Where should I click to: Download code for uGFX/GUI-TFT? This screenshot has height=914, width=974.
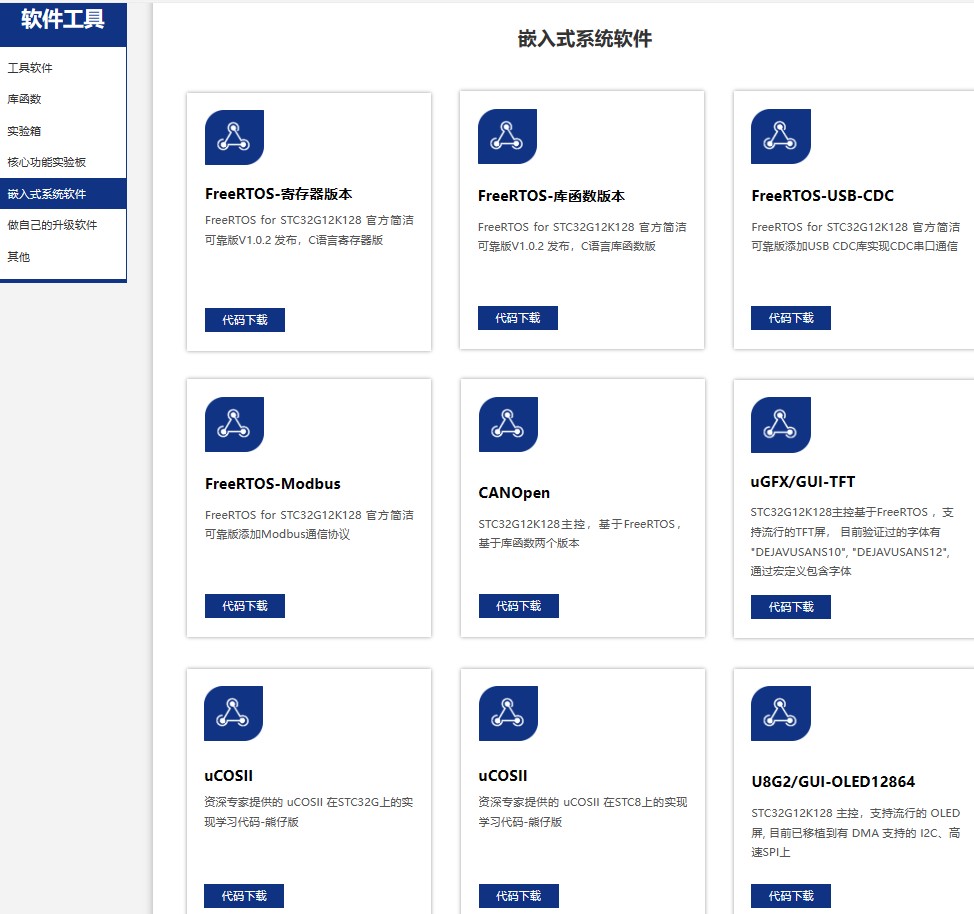point(791,606)
